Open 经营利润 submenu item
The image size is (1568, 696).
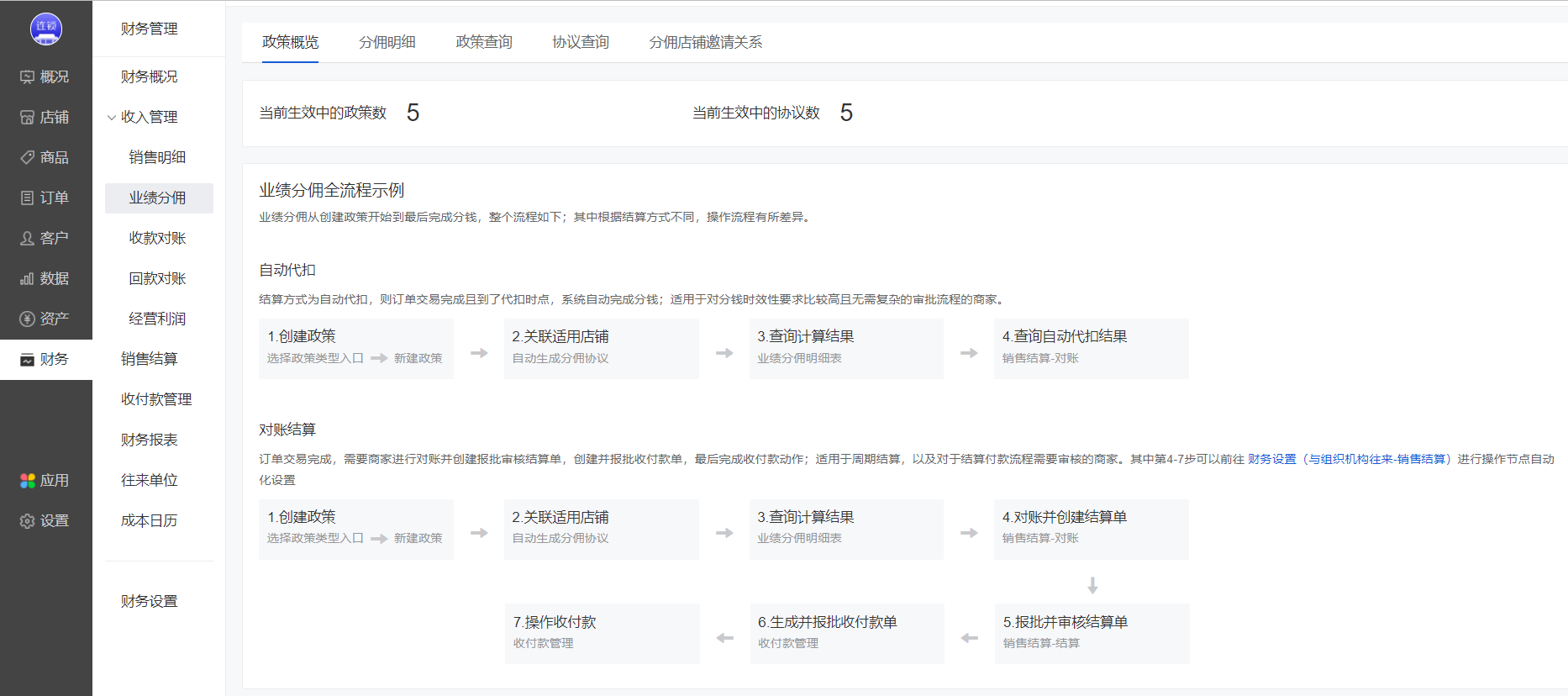pyautogui.click(x=157, y=319)
